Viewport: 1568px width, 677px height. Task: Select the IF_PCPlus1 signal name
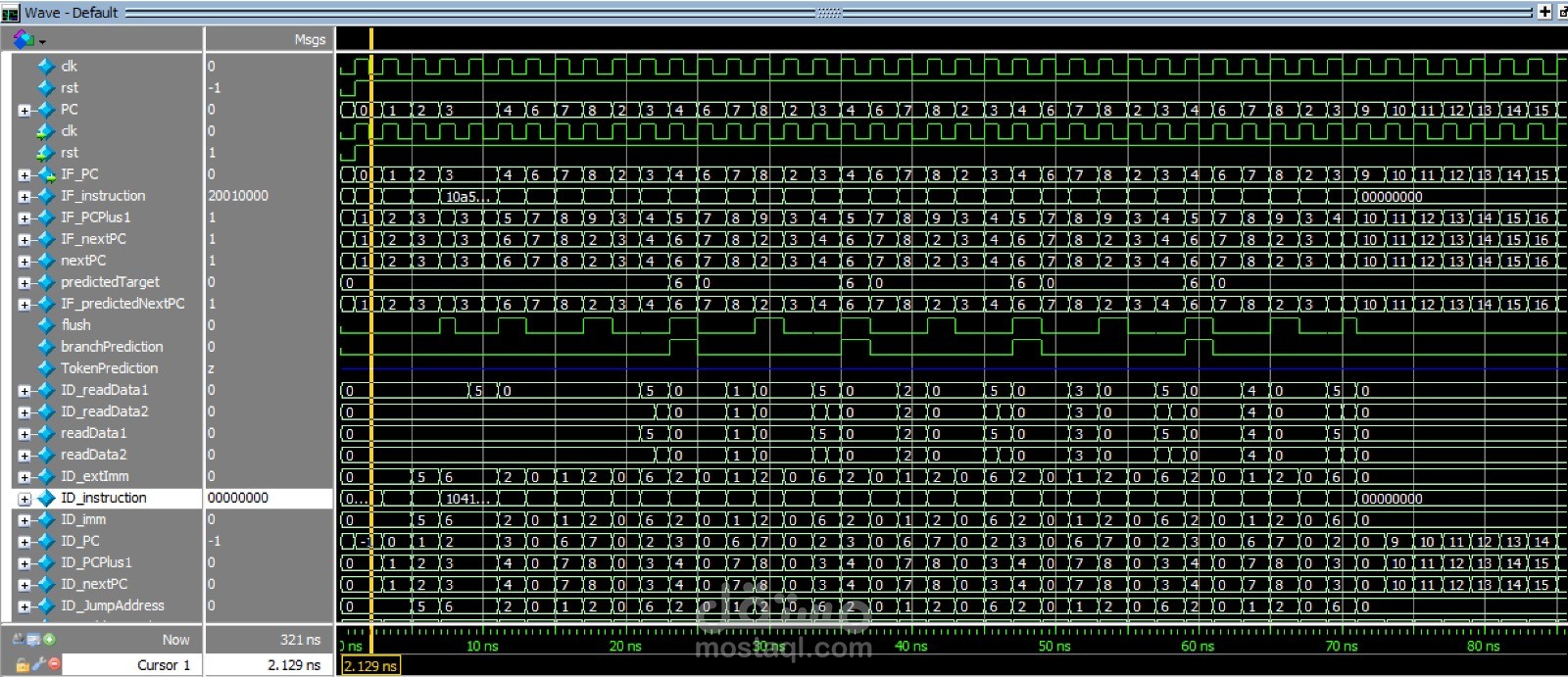(95, 218)
